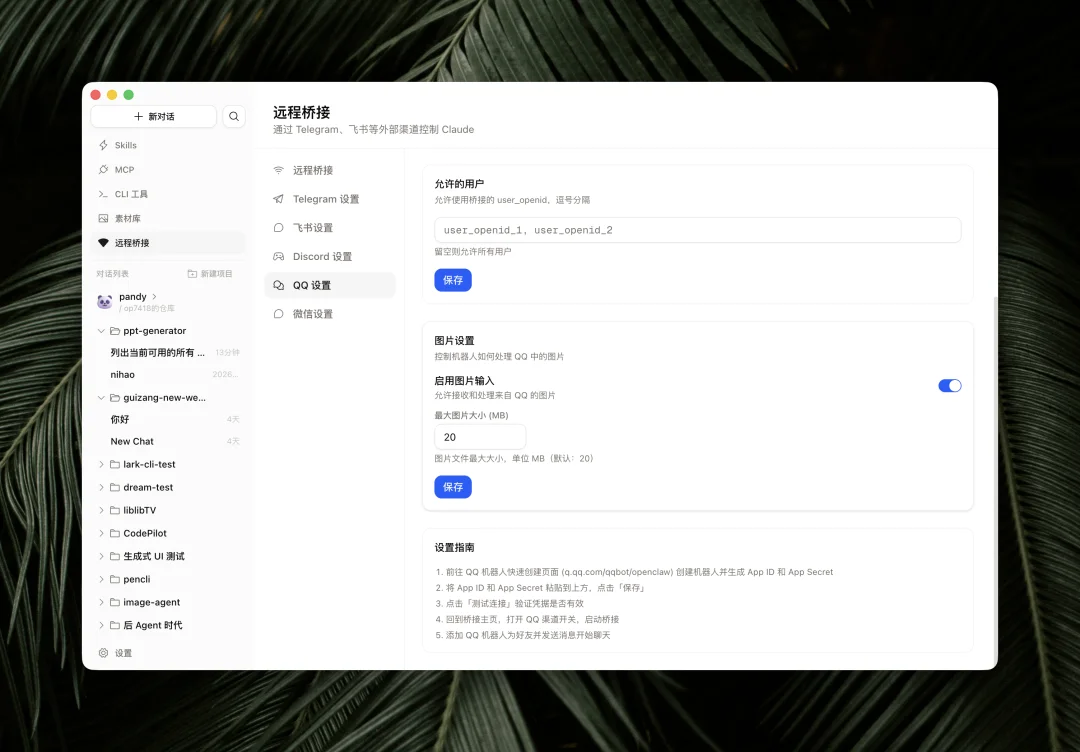Screen dimensions: 1080x752
Task: Open search with the magnifier icon
Action: pos(233,116)
